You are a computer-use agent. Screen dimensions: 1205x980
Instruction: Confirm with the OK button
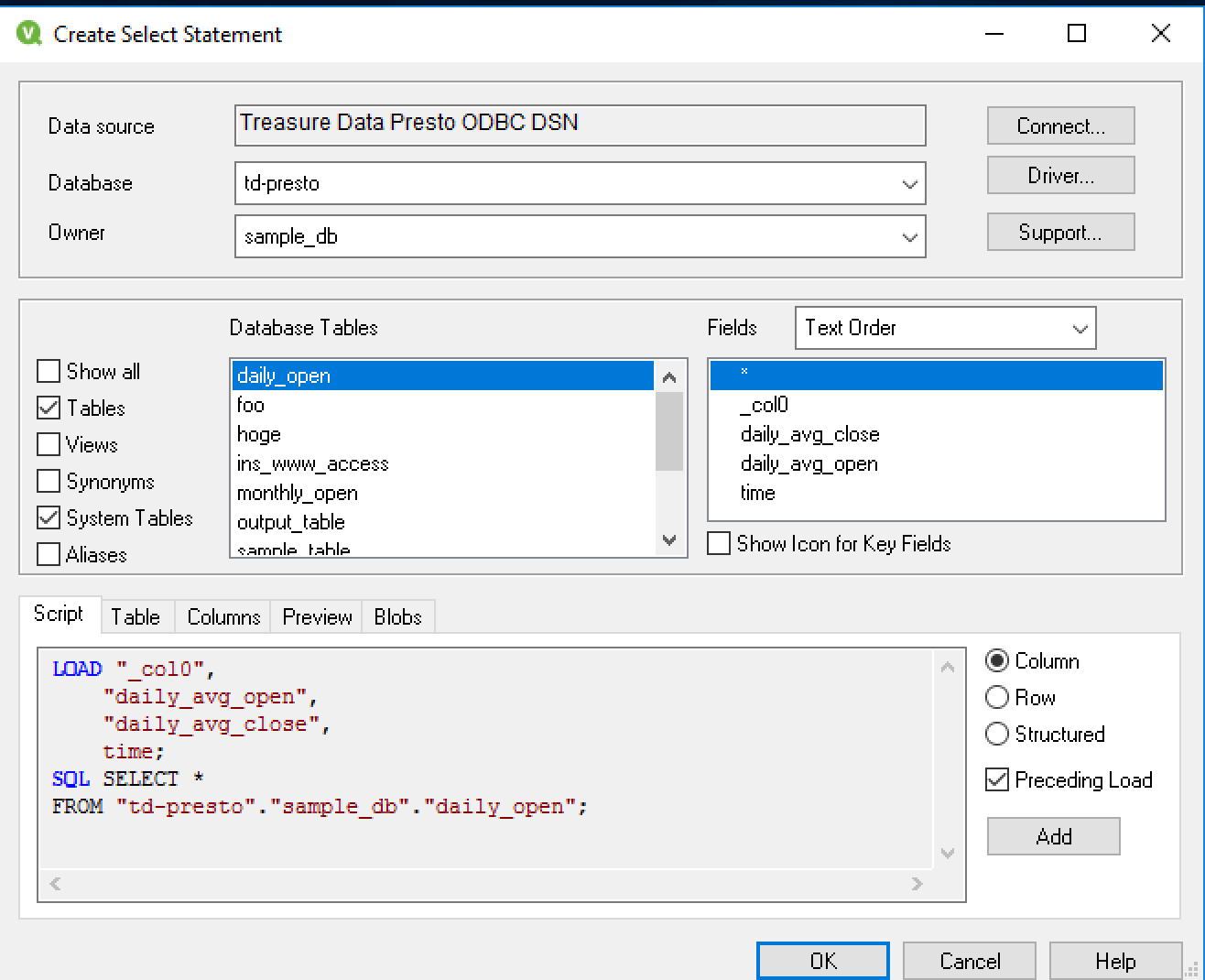(823, 961)
